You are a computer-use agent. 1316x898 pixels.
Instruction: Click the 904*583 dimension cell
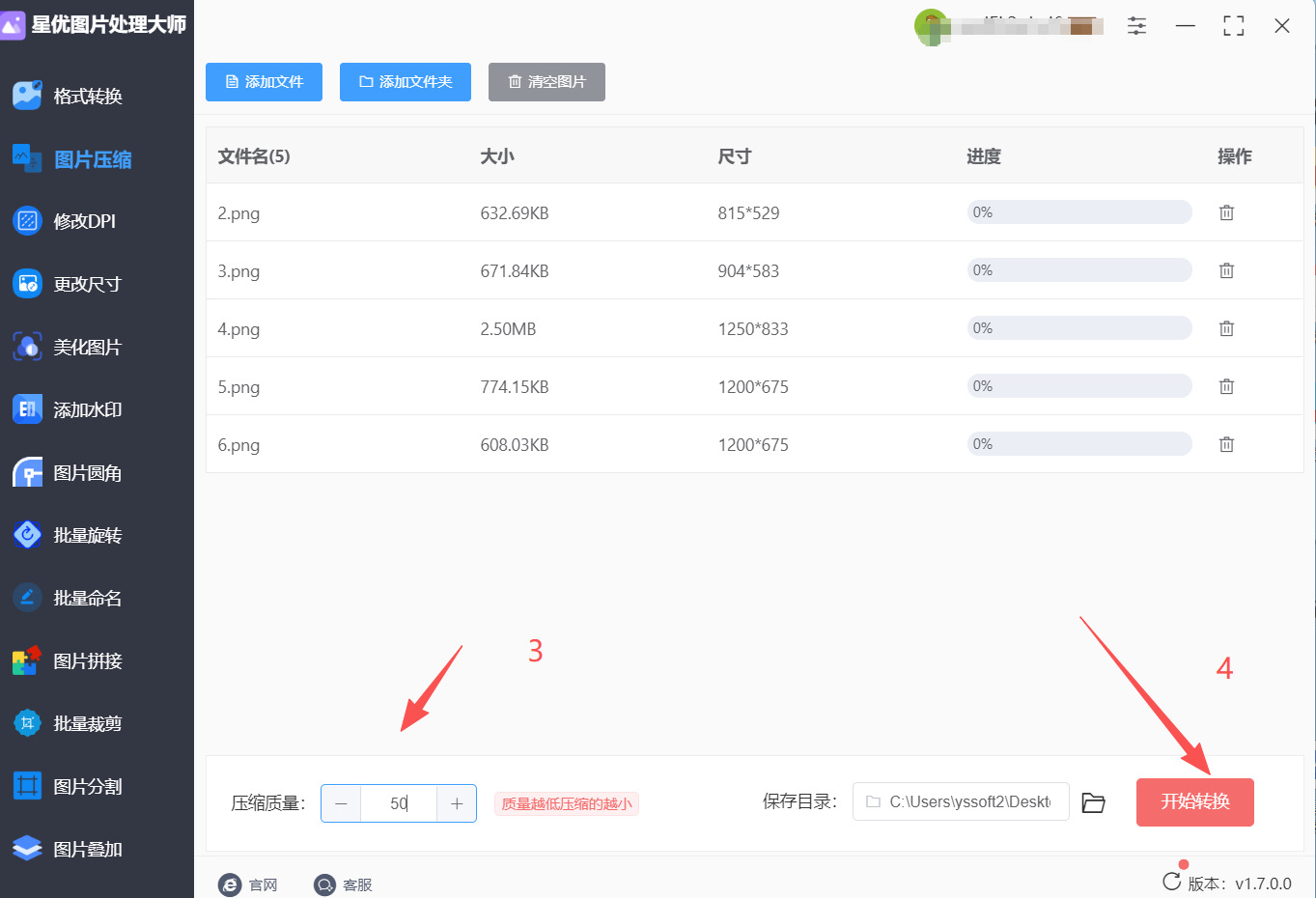pos(748,271)
